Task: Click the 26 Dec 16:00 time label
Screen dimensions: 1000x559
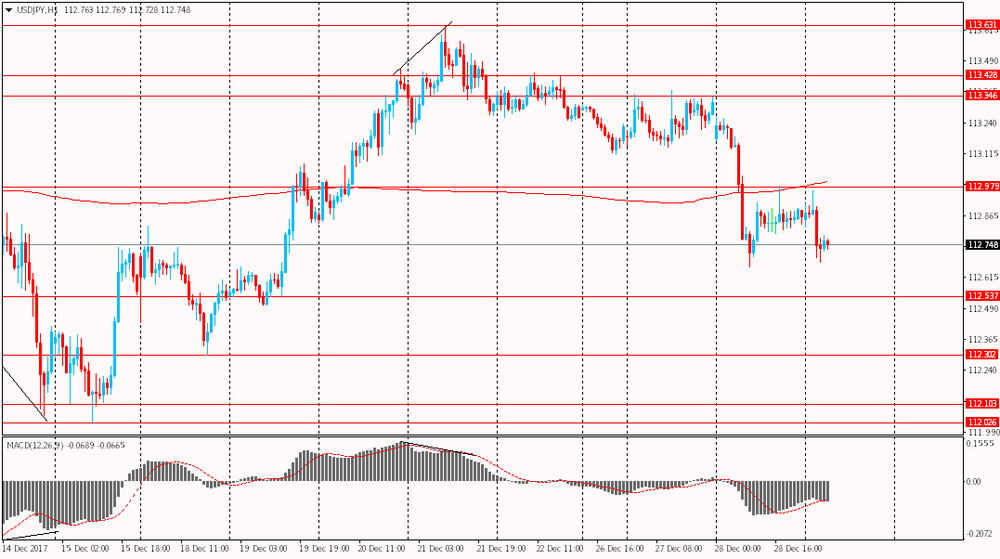Action: pos(620,549)
